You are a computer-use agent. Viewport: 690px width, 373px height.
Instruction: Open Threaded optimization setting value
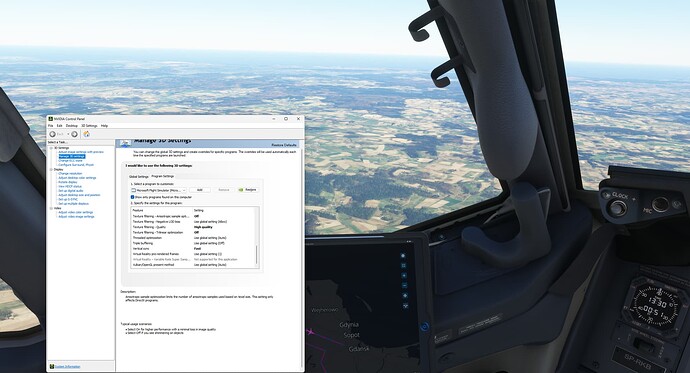(x=210, y=238)
